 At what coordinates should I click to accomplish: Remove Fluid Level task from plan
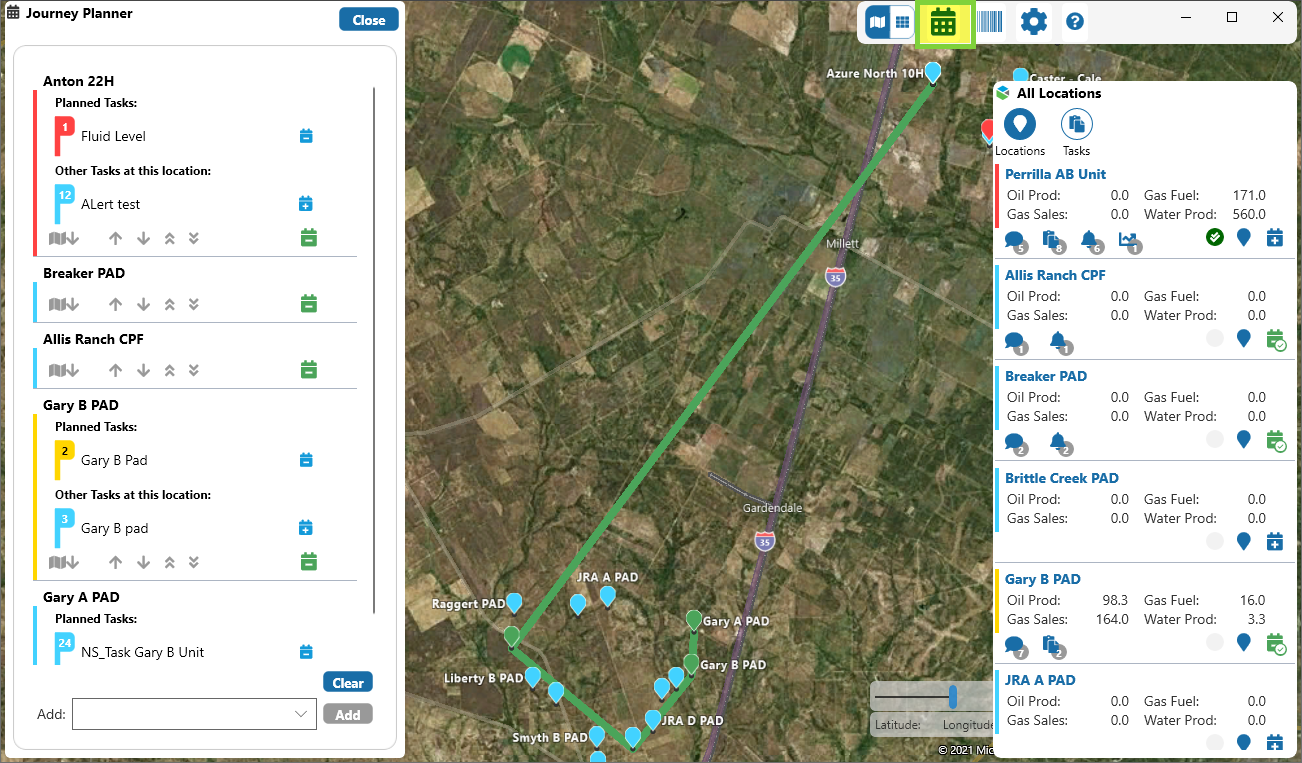click(x=307, y=136)
